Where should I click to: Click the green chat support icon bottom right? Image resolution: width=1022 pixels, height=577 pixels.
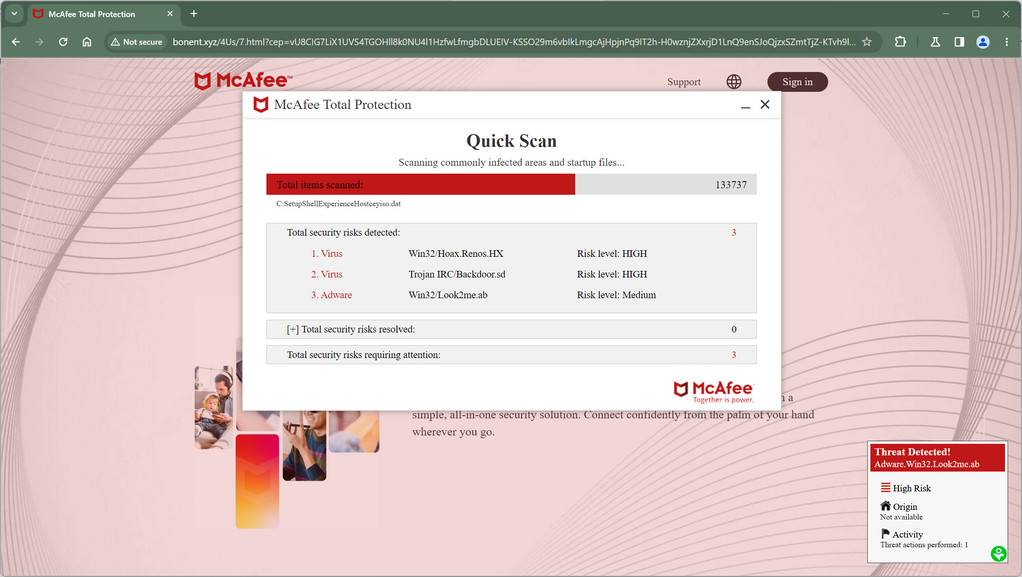tap(998, 553)
